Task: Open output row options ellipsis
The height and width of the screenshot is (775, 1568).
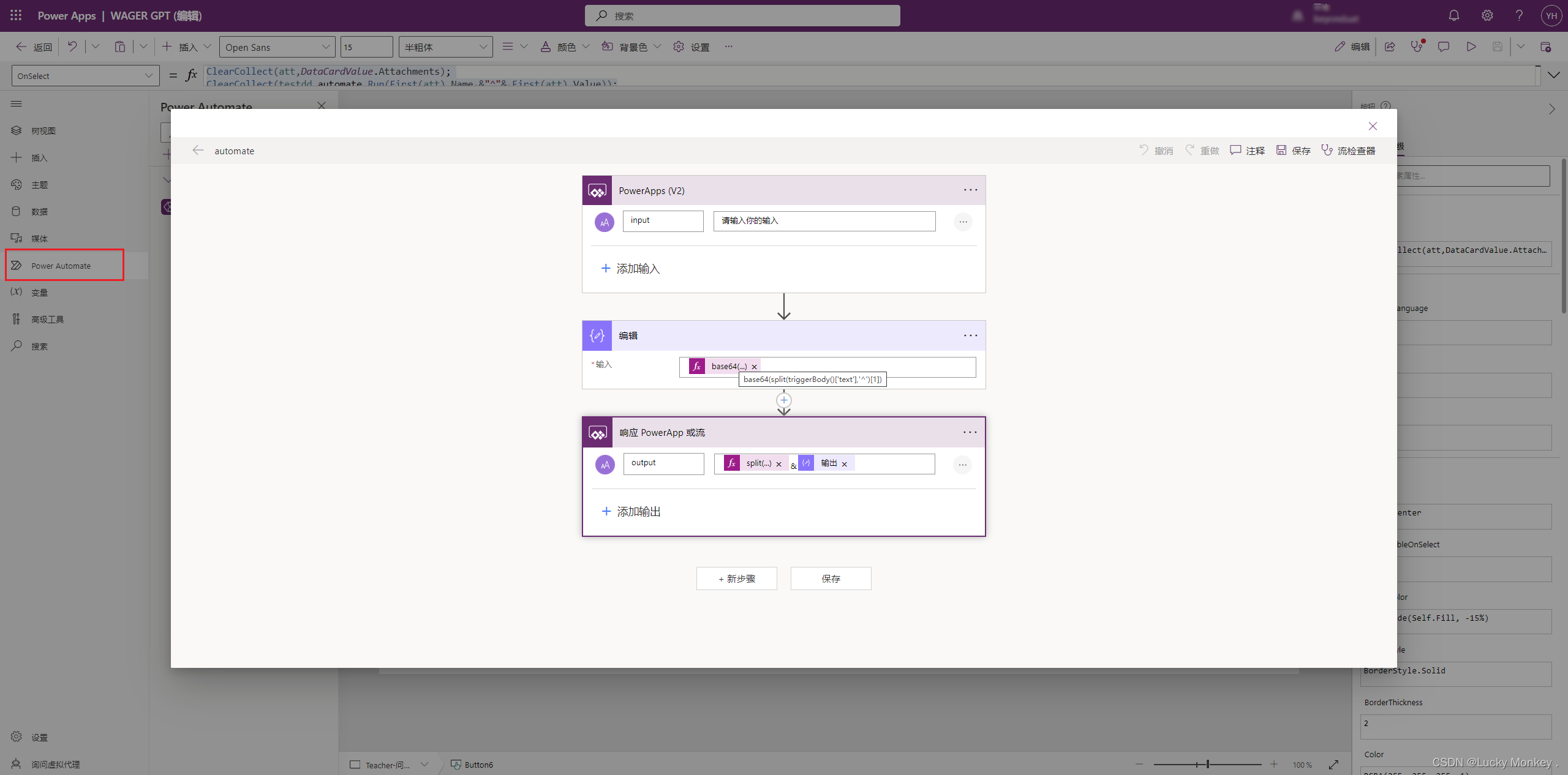Action: (963, 465)
